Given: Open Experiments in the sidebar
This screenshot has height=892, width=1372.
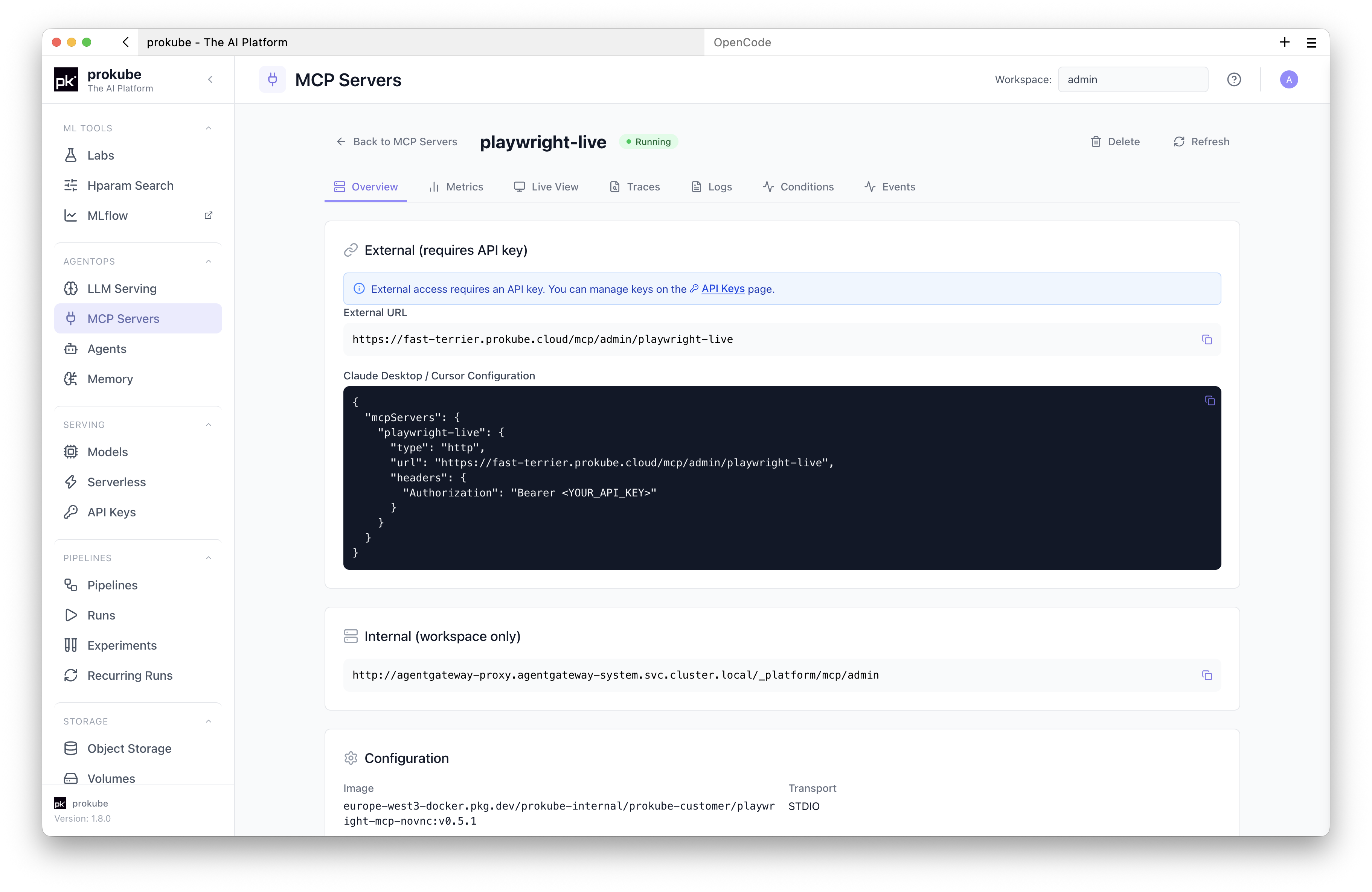Looking at the screenshot, I should pos(138,645).
